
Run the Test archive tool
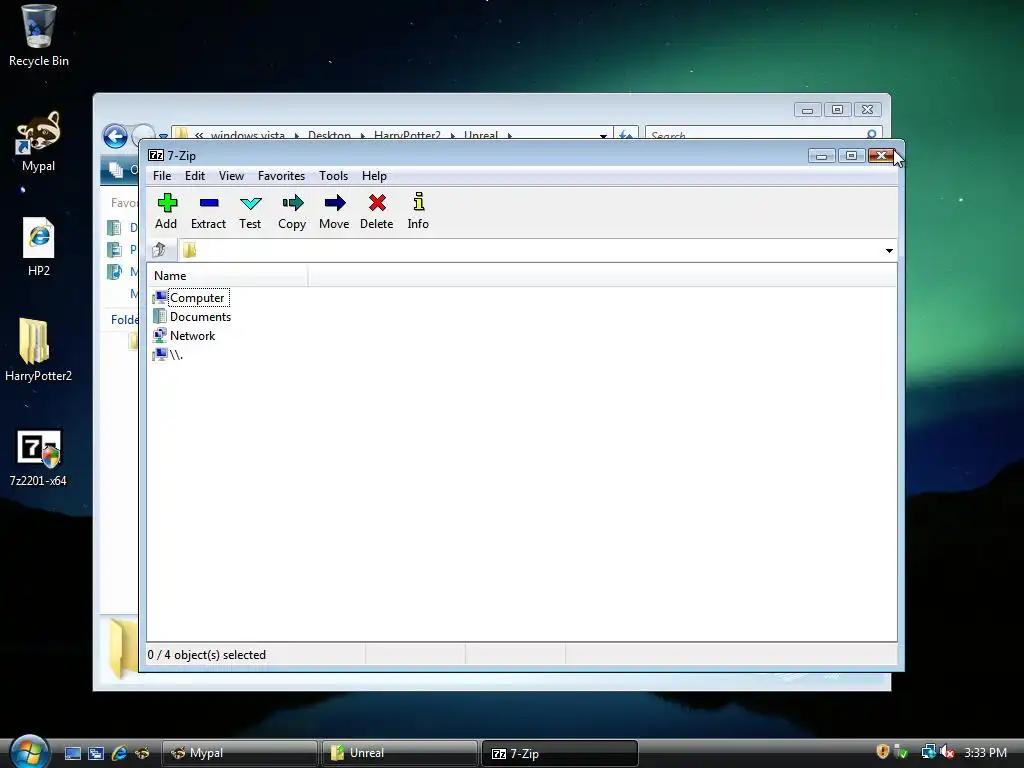pyautogui.click(x=250, y=211)
